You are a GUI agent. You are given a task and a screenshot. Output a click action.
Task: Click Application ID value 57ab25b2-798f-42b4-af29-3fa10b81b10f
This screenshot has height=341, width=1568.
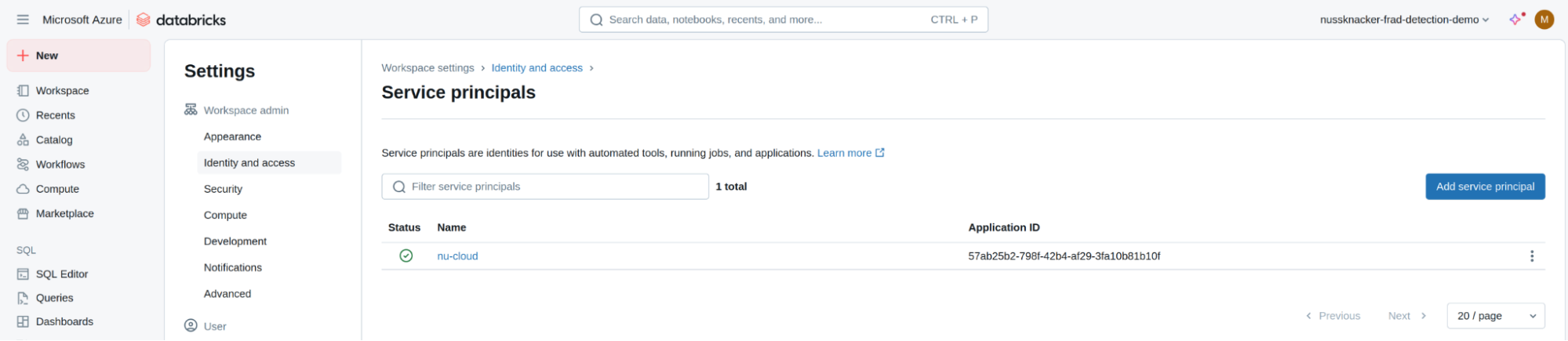(x=1064, y=256)
